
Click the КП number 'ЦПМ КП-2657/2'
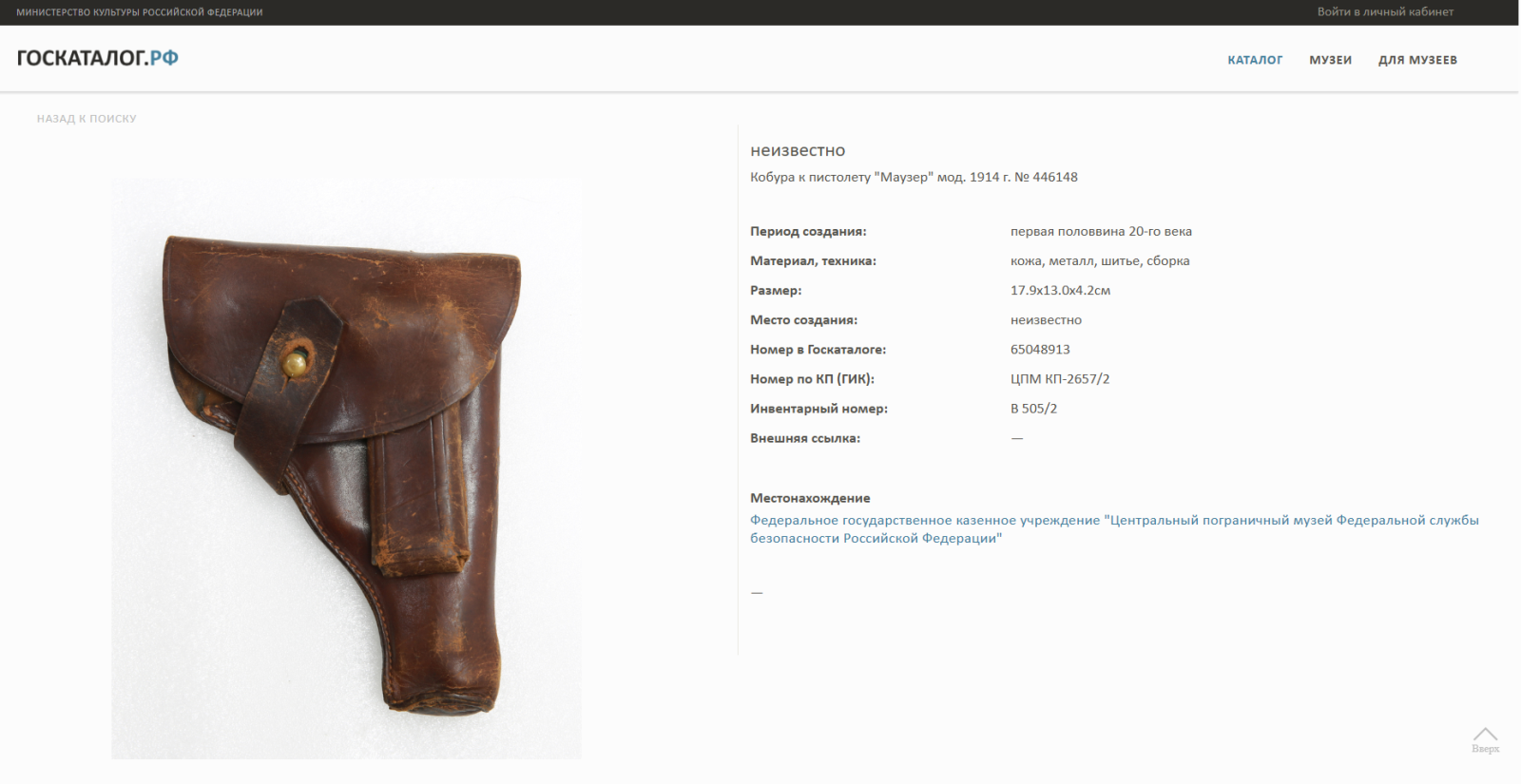click(1060, 378)
